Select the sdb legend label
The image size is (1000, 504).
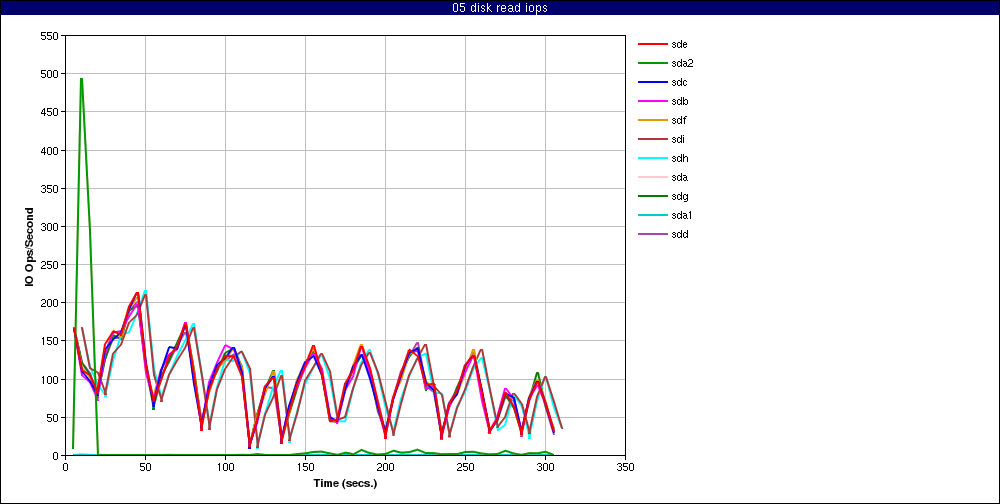679,101
